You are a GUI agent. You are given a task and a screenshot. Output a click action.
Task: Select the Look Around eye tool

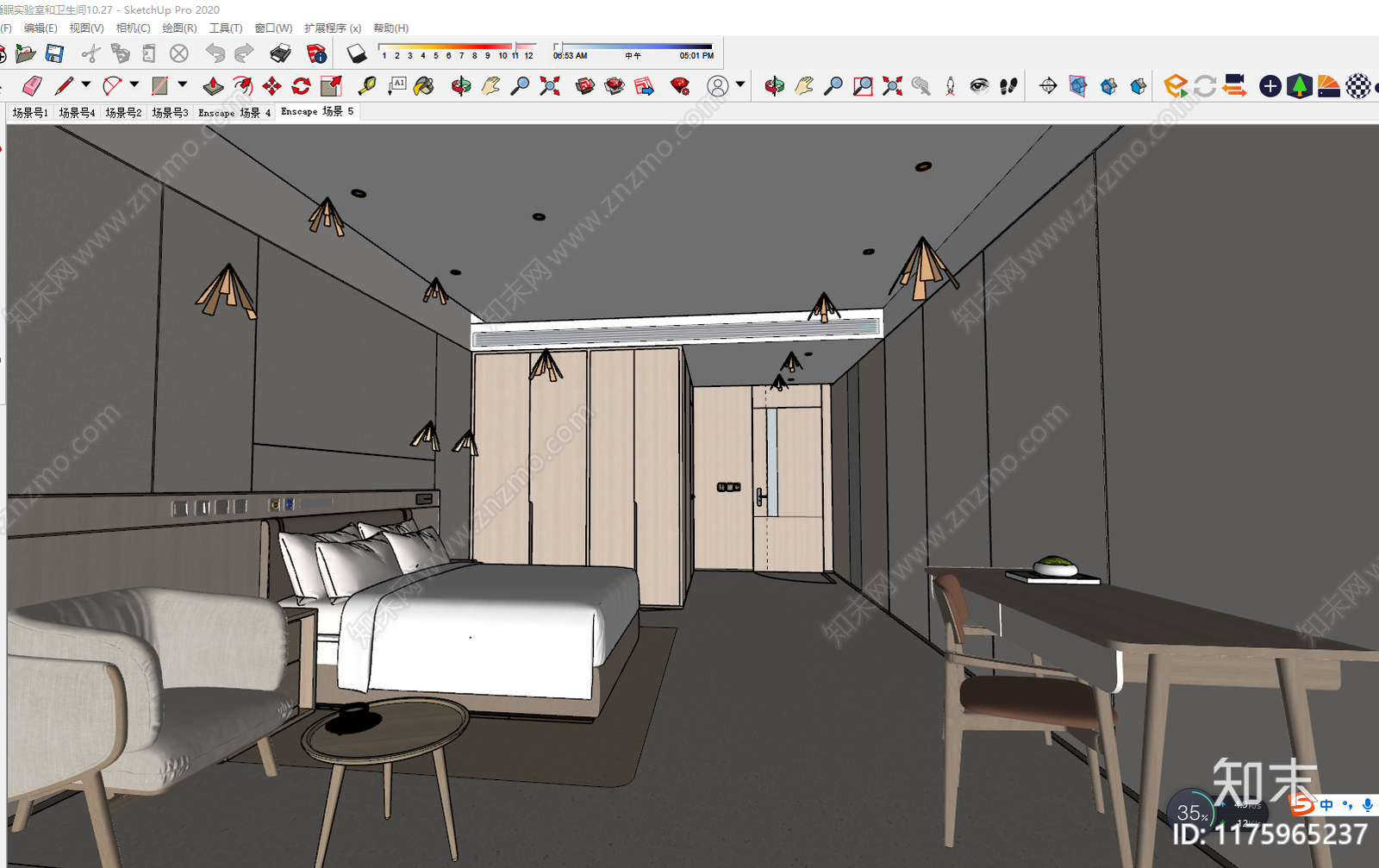point(979,85)
